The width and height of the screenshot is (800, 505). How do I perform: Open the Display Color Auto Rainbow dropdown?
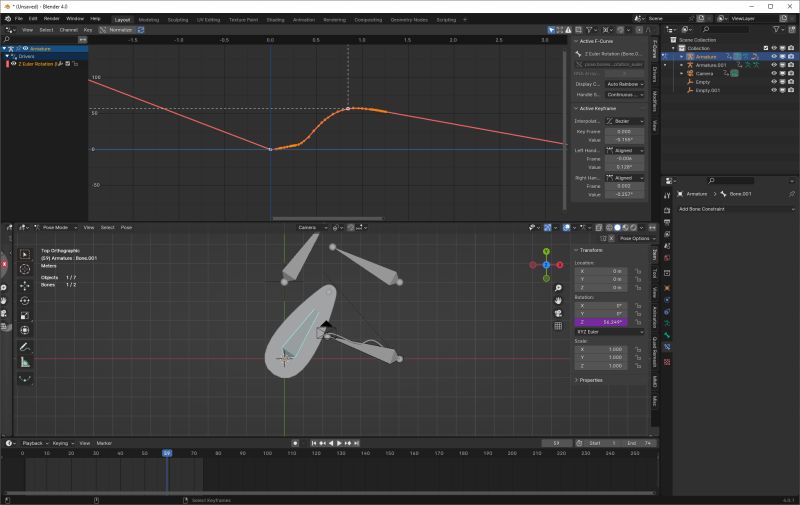point(624,84)
